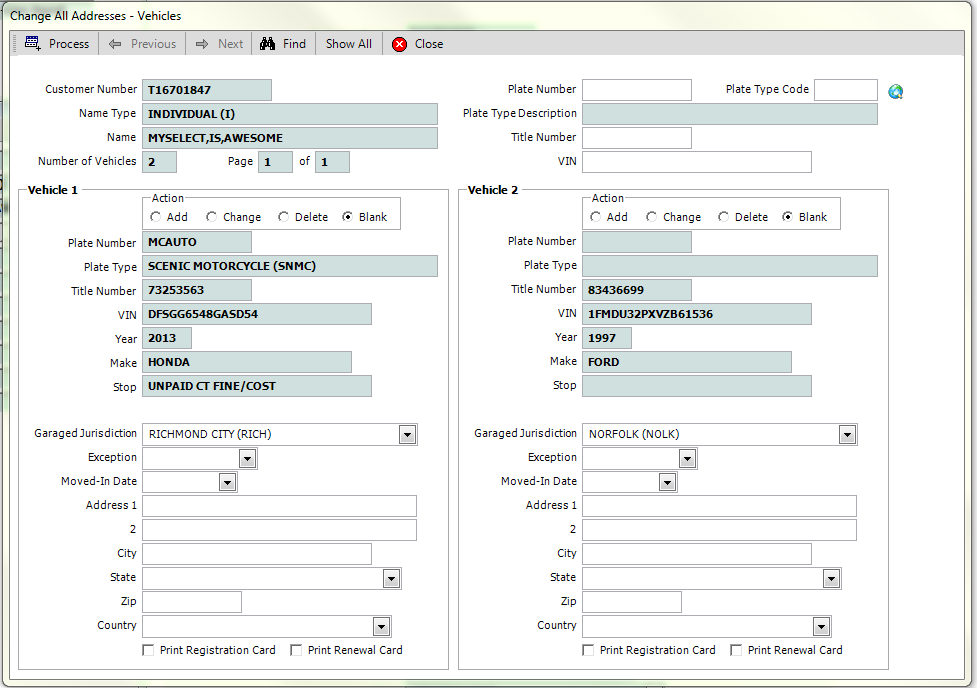Click the top Plate Number search field
This screenshot has height=688, width=977.
[x=637, y=90]
